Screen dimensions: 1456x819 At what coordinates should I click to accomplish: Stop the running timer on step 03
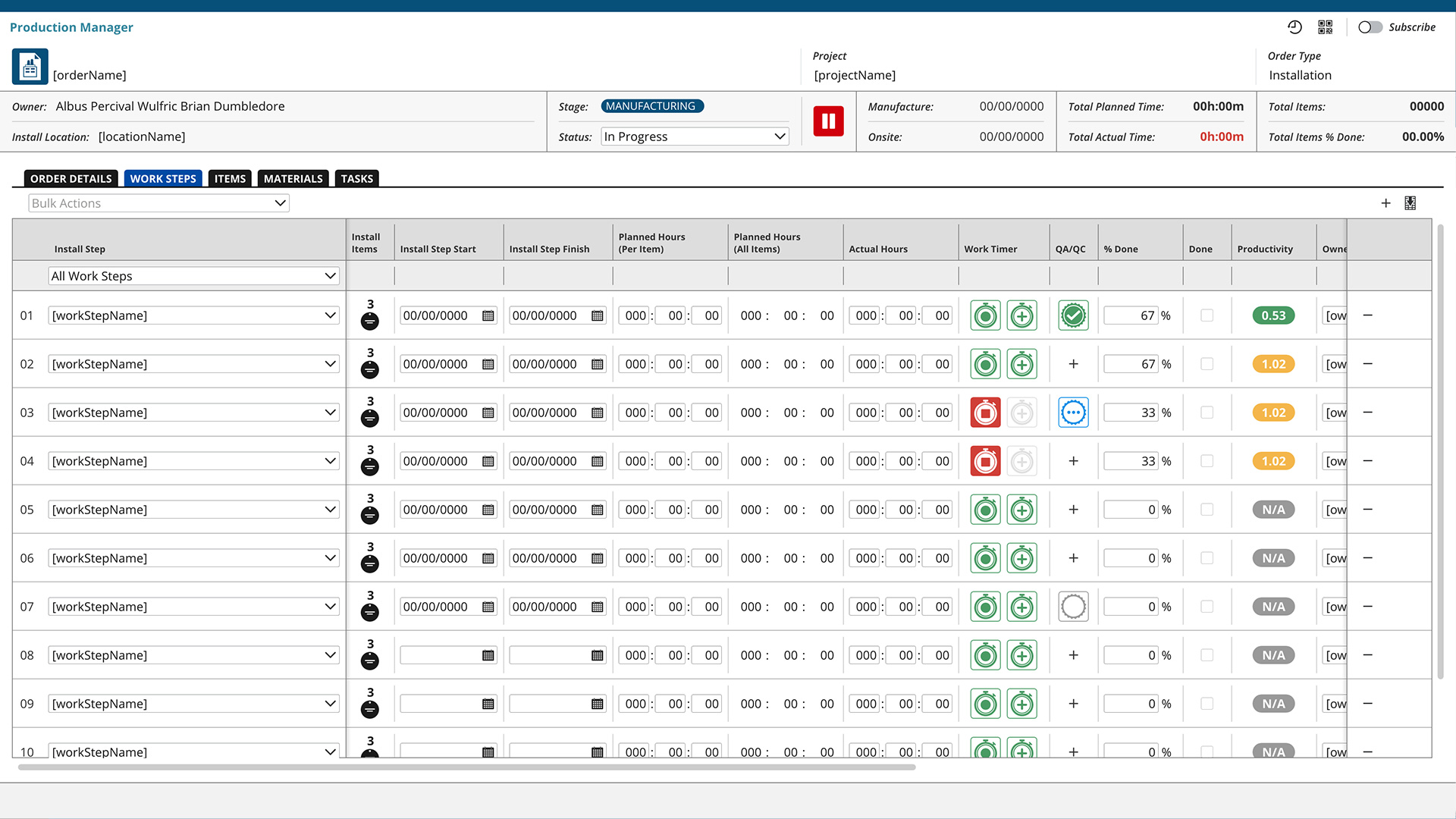pyautogui.click(x=985, y=413)
